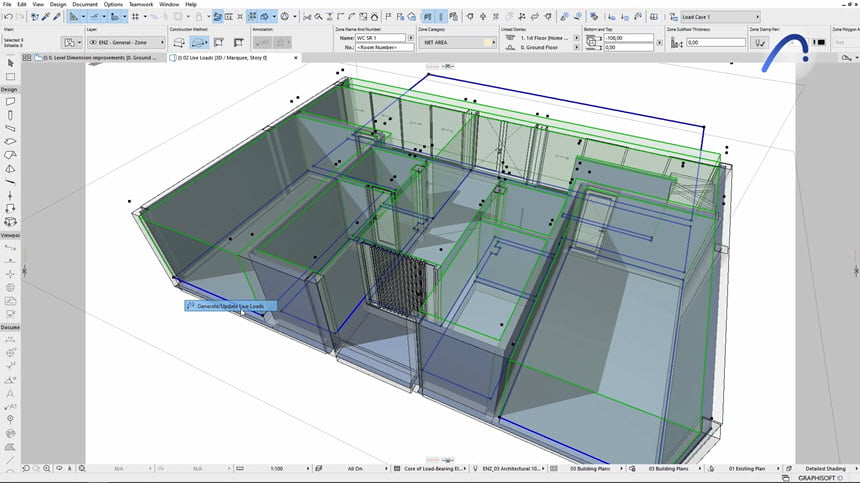Select the Column tool in toolbox

[10, 115]
